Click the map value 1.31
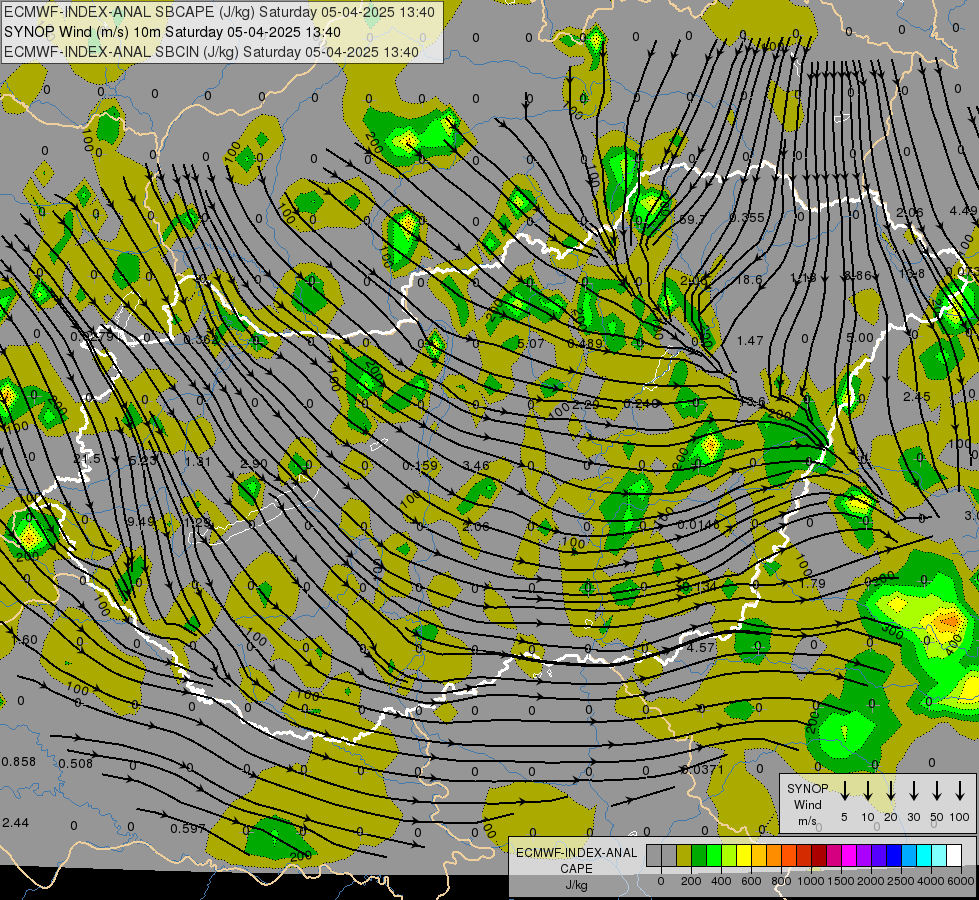 (198, 462)
